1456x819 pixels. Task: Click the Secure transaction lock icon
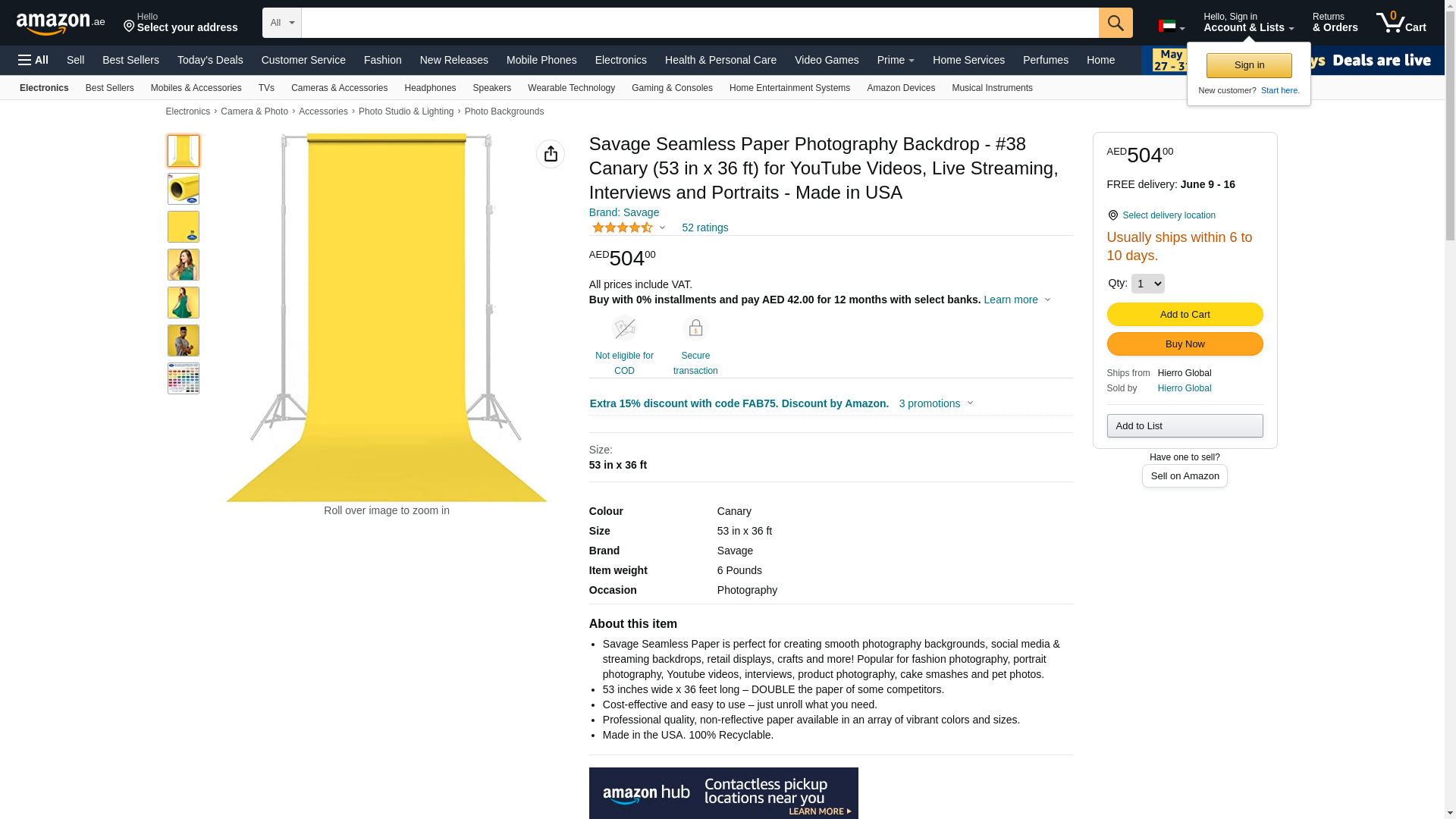[695, 328]
